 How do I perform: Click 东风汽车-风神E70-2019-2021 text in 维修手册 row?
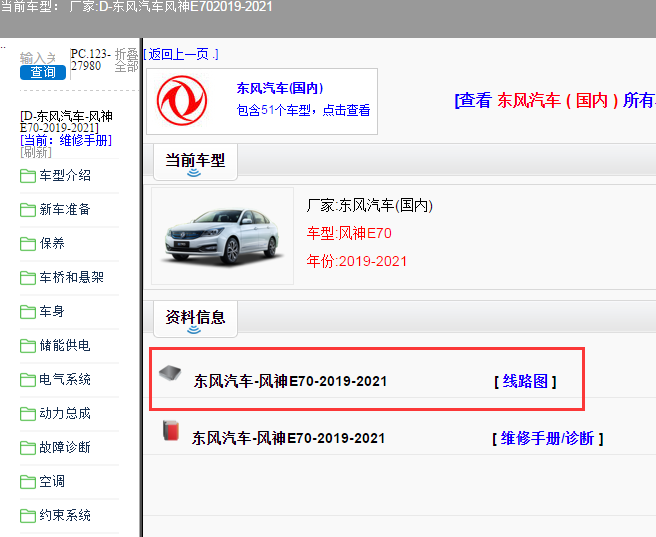[x=288, y=438]
